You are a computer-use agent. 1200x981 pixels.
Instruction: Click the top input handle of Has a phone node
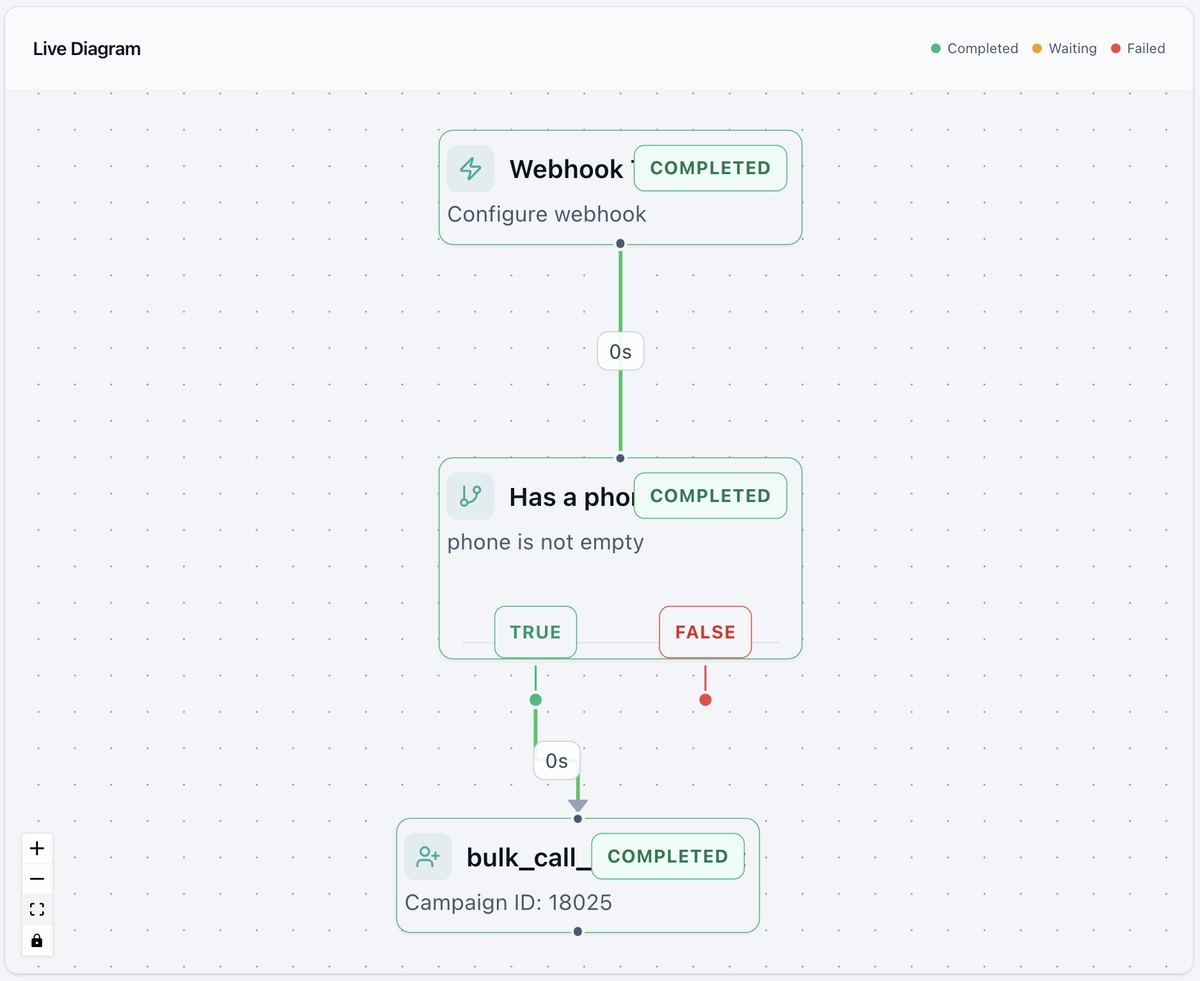(620, 458)
